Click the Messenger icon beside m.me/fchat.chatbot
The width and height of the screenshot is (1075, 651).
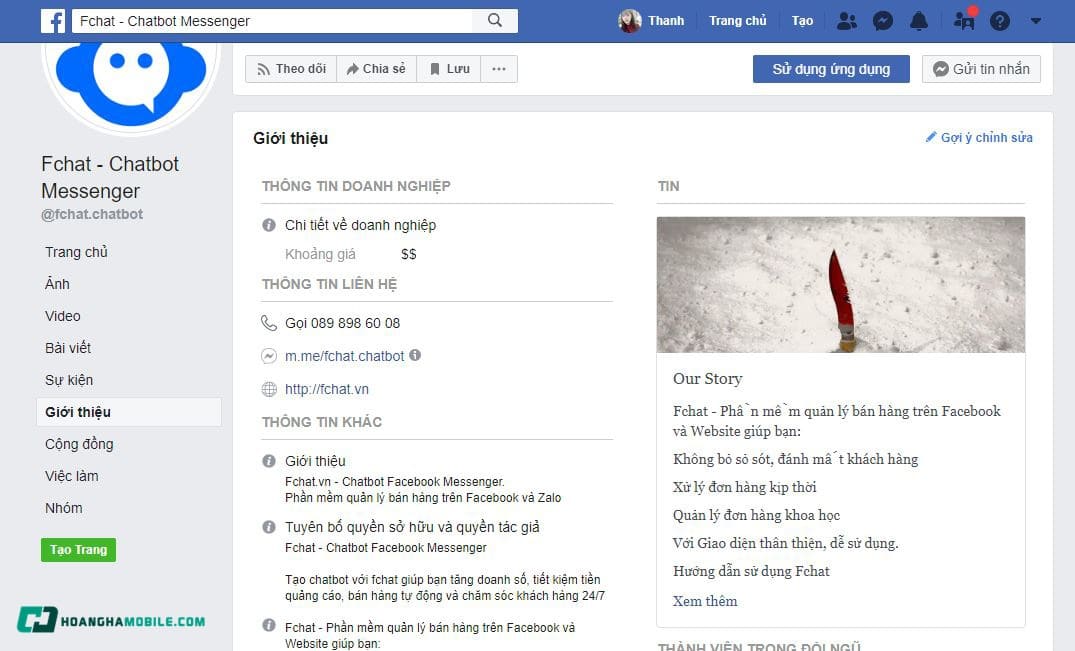(x=268, y=355)
